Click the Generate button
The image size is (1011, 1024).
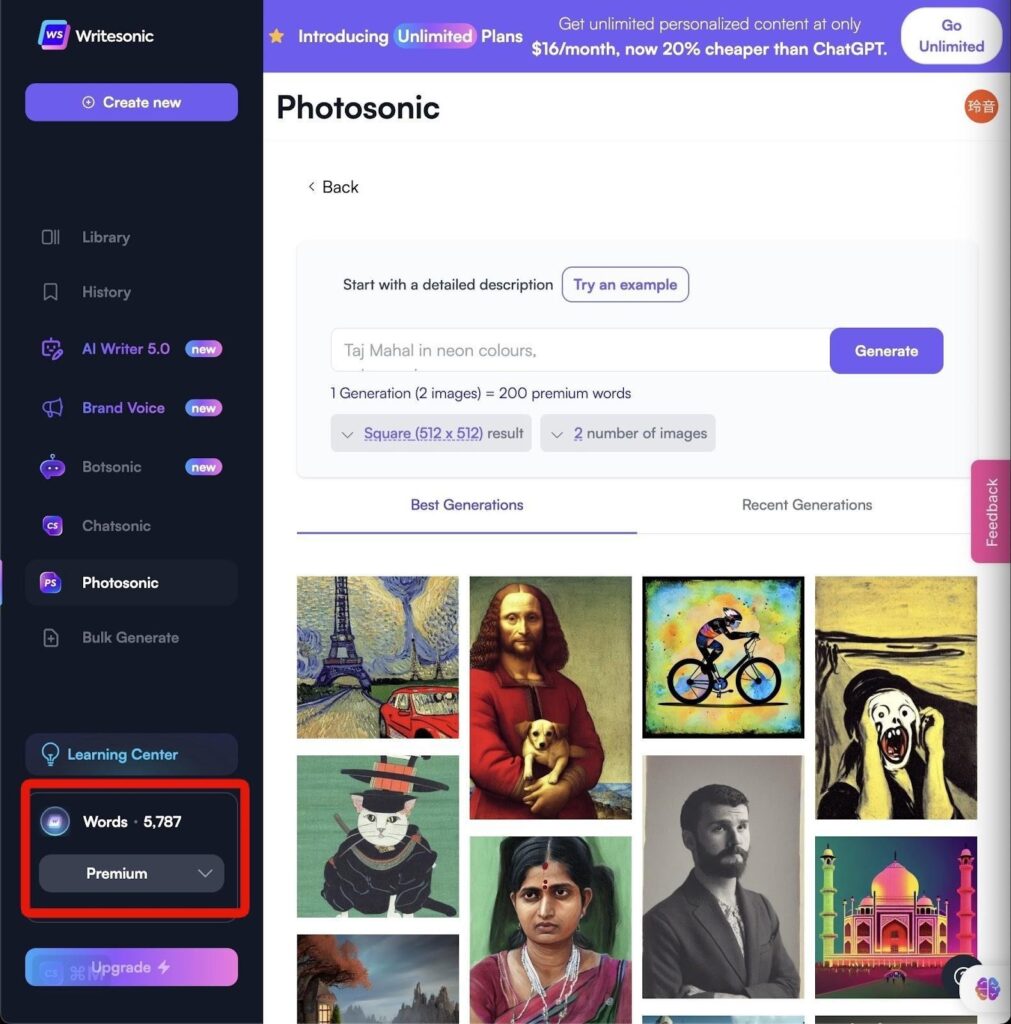(x=886, y=351)
